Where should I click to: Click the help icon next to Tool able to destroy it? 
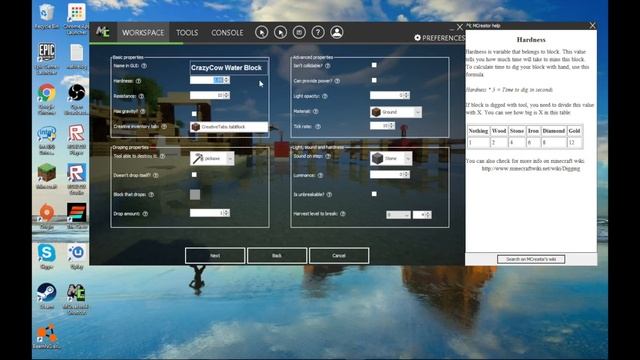point(162,156)
